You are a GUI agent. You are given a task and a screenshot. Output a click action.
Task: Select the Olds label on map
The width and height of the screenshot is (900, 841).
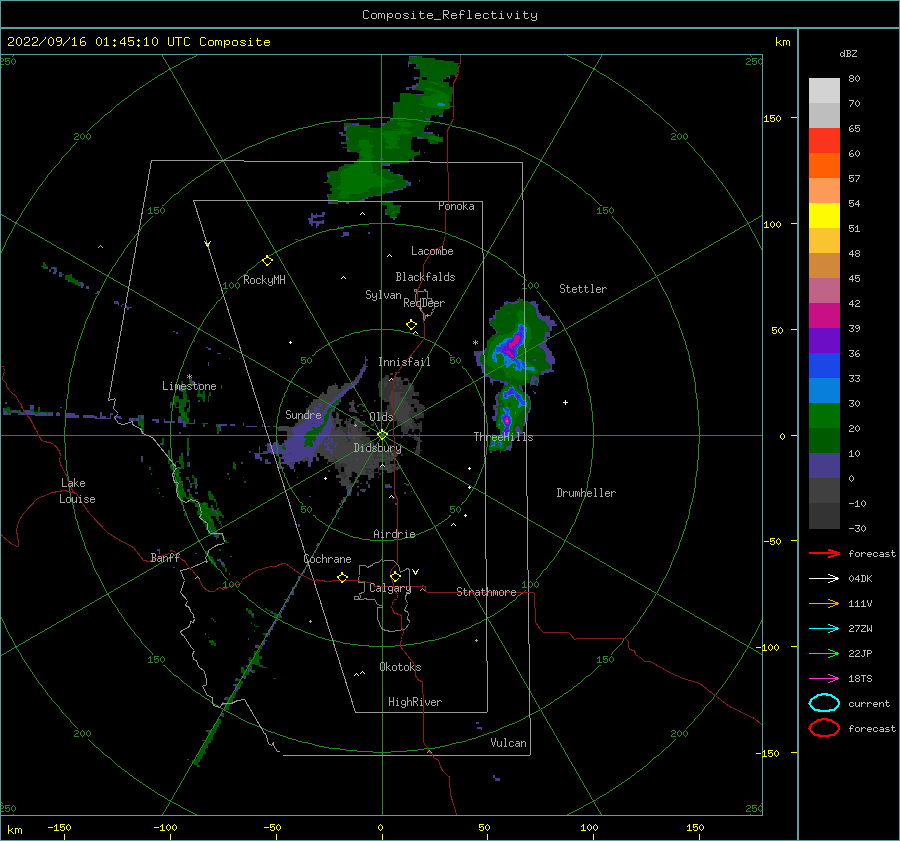click(381, 417)
